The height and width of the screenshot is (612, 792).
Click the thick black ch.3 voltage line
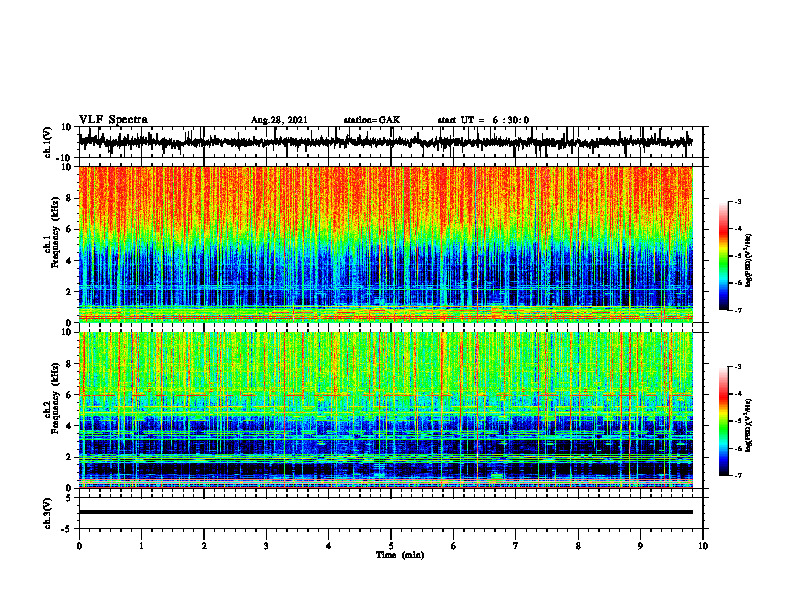(385, 512)
